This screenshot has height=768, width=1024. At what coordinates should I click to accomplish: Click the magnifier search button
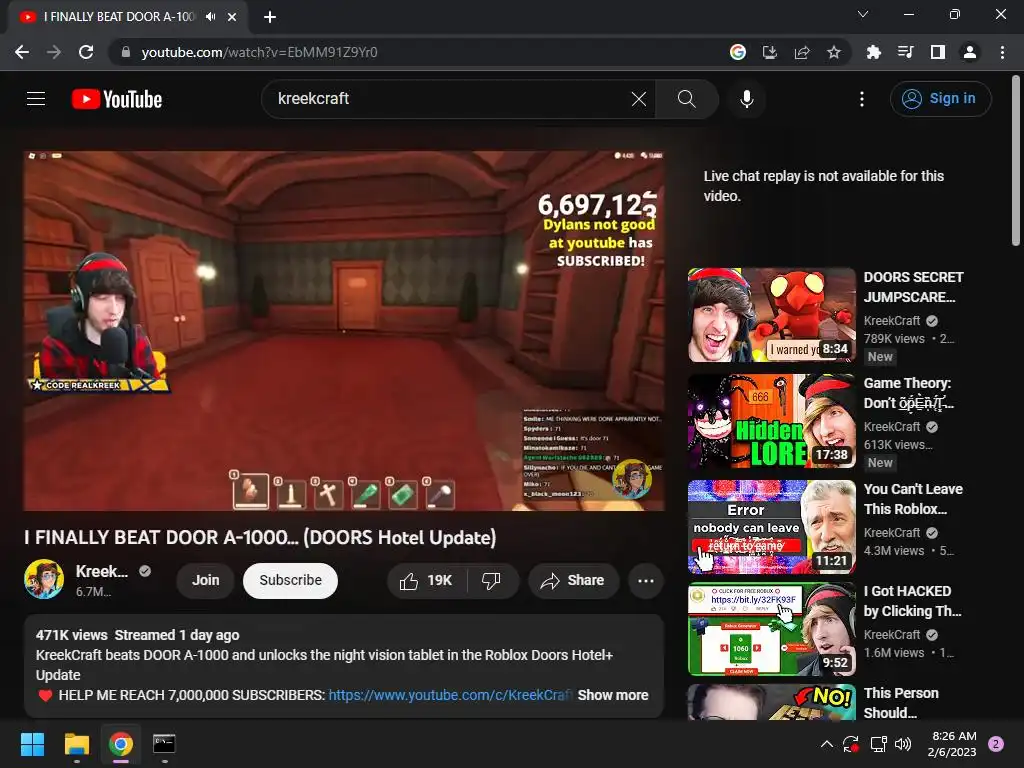686,99
